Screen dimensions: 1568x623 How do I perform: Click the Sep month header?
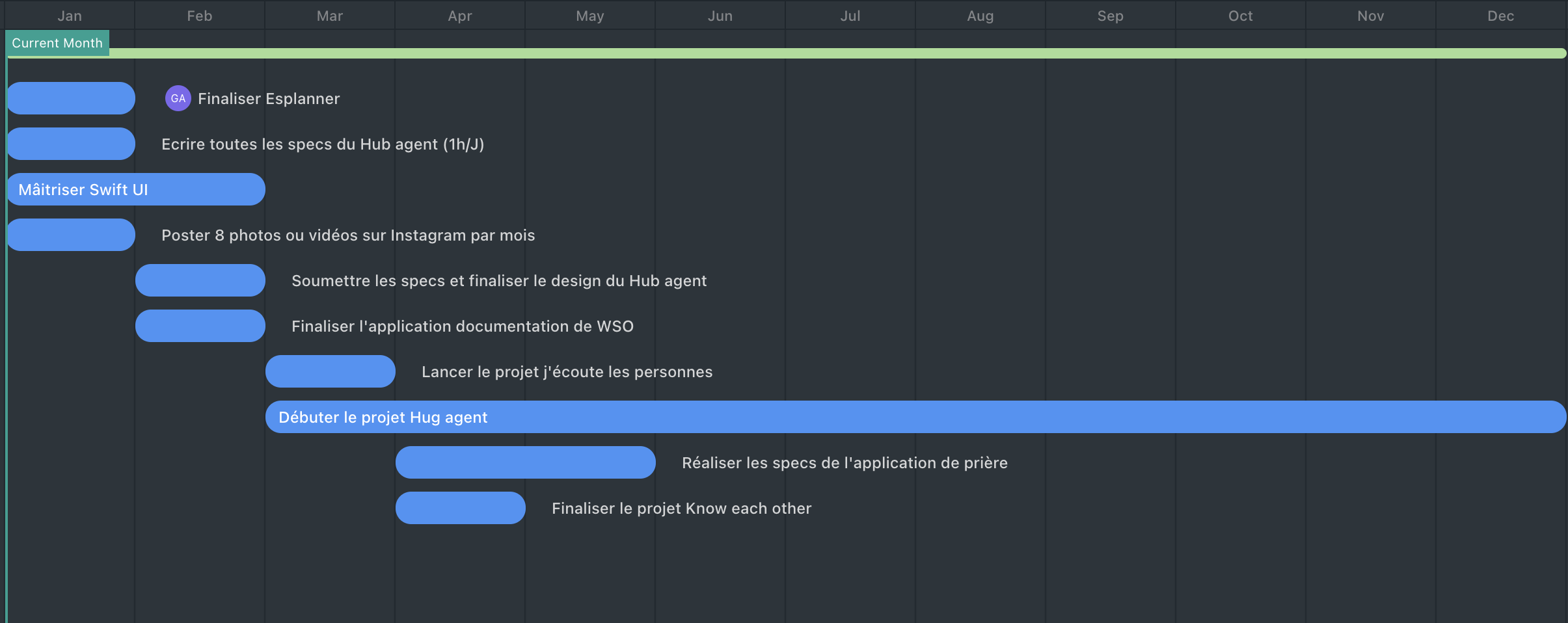1110,16
